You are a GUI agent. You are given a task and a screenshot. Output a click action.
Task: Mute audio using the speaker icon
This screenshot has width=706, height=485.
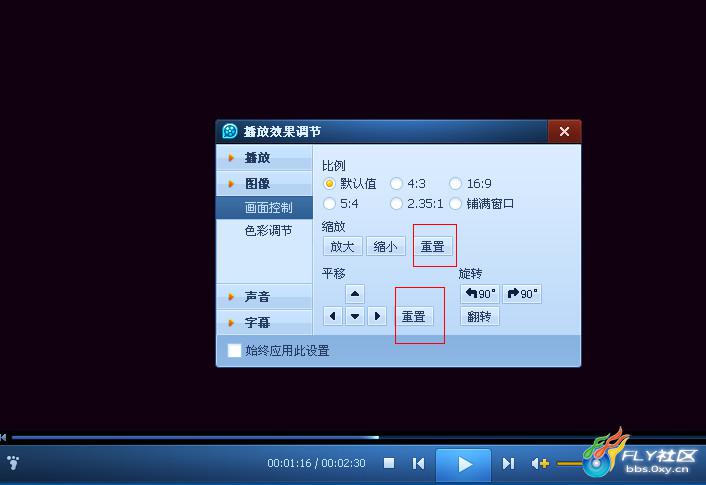(539, 463)
